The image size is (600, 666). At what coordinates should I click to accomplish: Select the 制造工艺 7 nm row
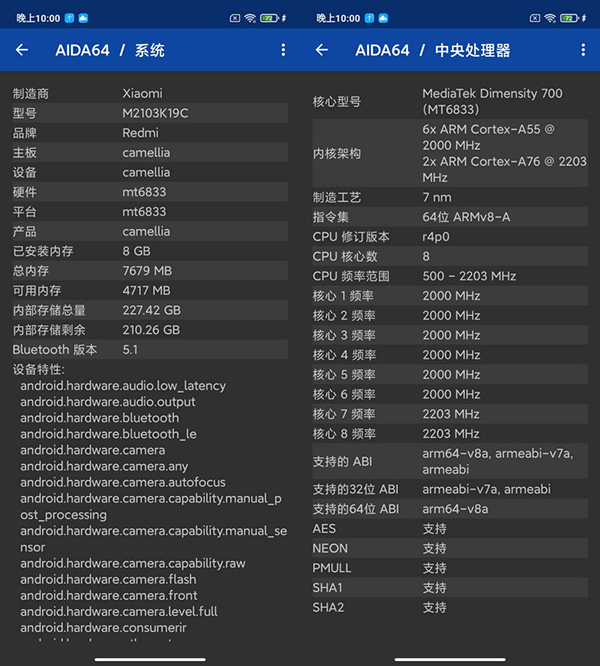coord(450,197)
